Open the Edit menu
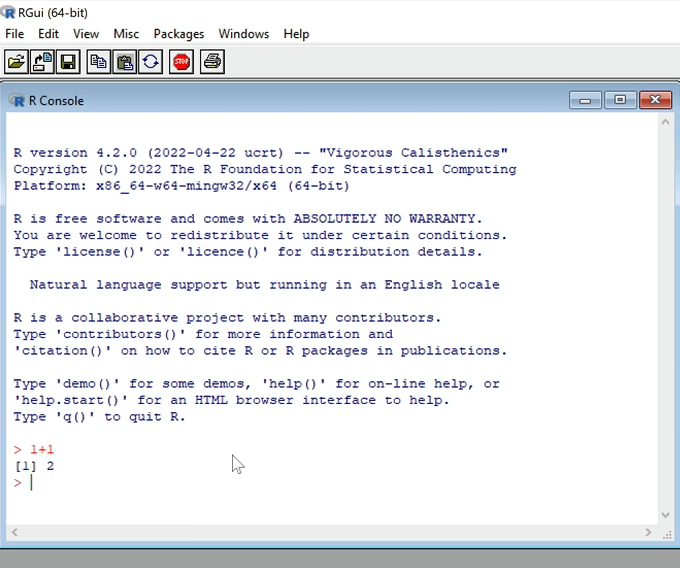This screenshot has height=568, width=680. pyautogui.click(x=48, y=34)
